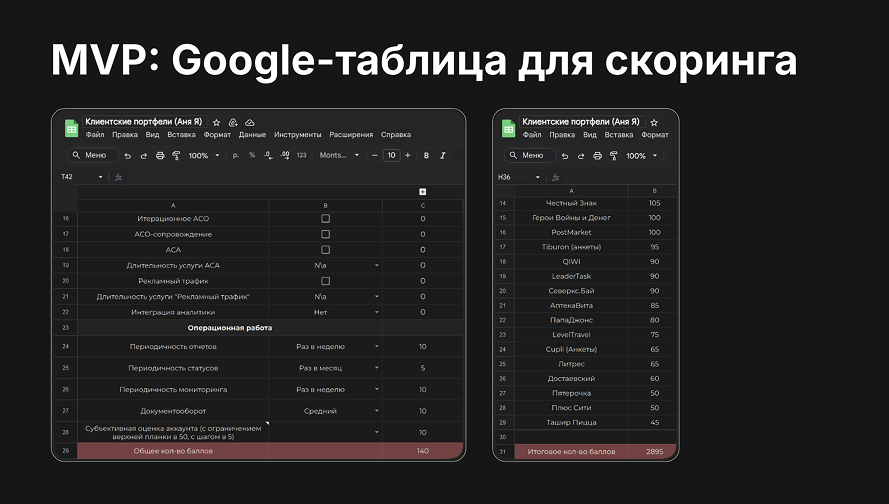This screenshot has width=889, height=504.
Task: Click the Sheets logo in the right spreadsheet
Action: [509, 128]
